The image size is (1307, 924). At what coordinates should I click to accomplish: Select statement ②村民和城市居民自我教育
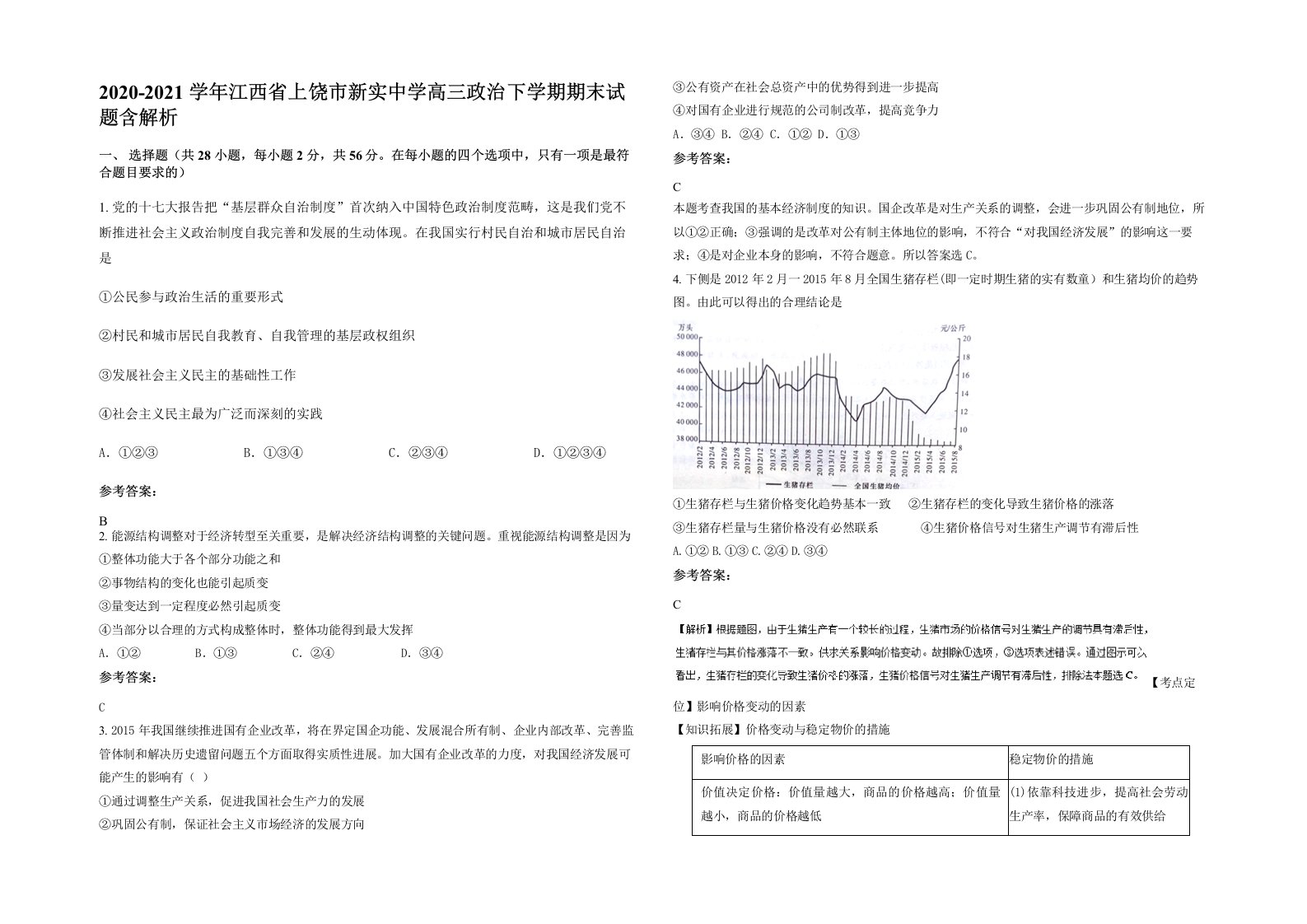coord(257,335)
